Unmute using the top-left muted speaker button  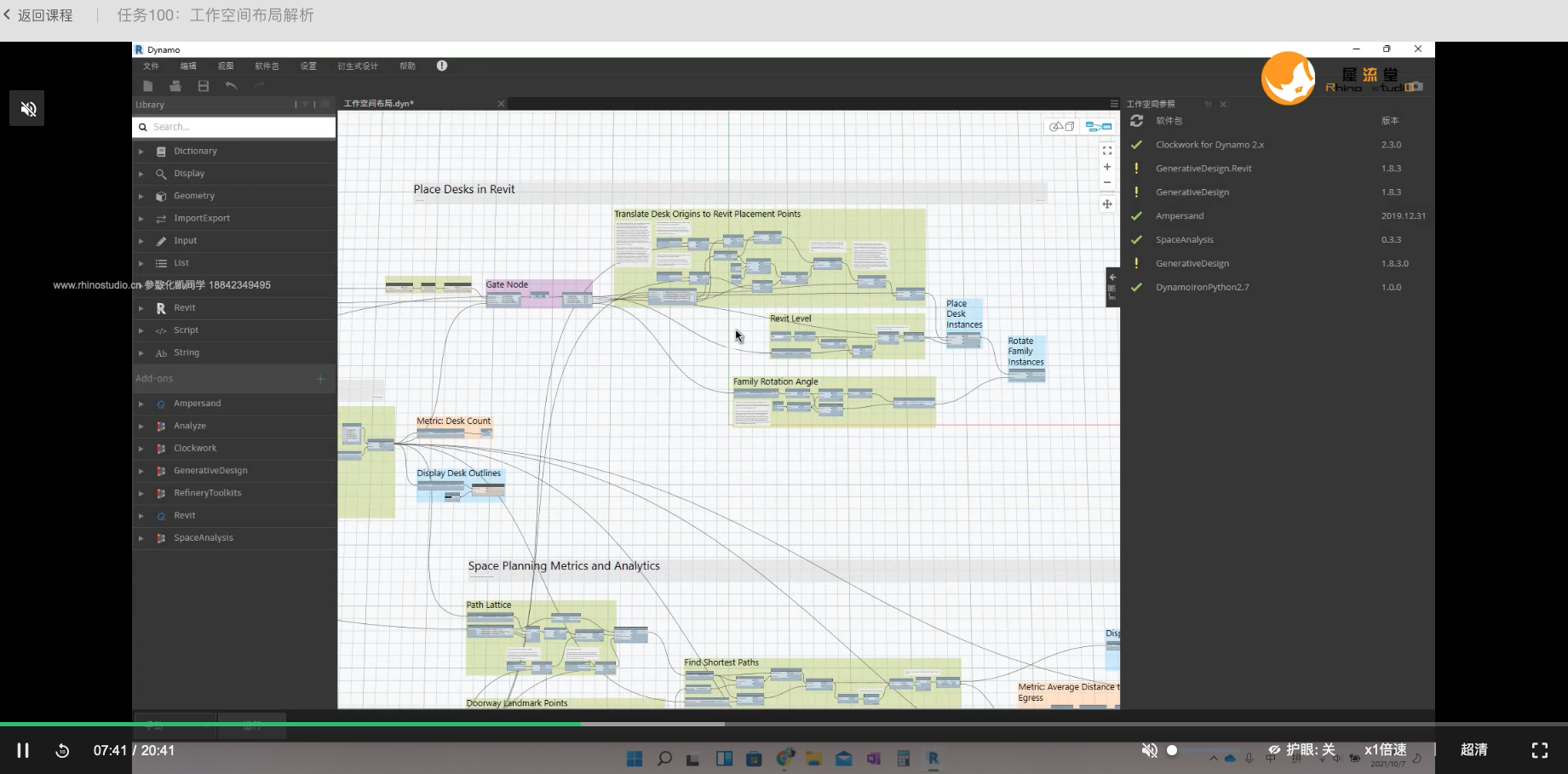point(27,108)
